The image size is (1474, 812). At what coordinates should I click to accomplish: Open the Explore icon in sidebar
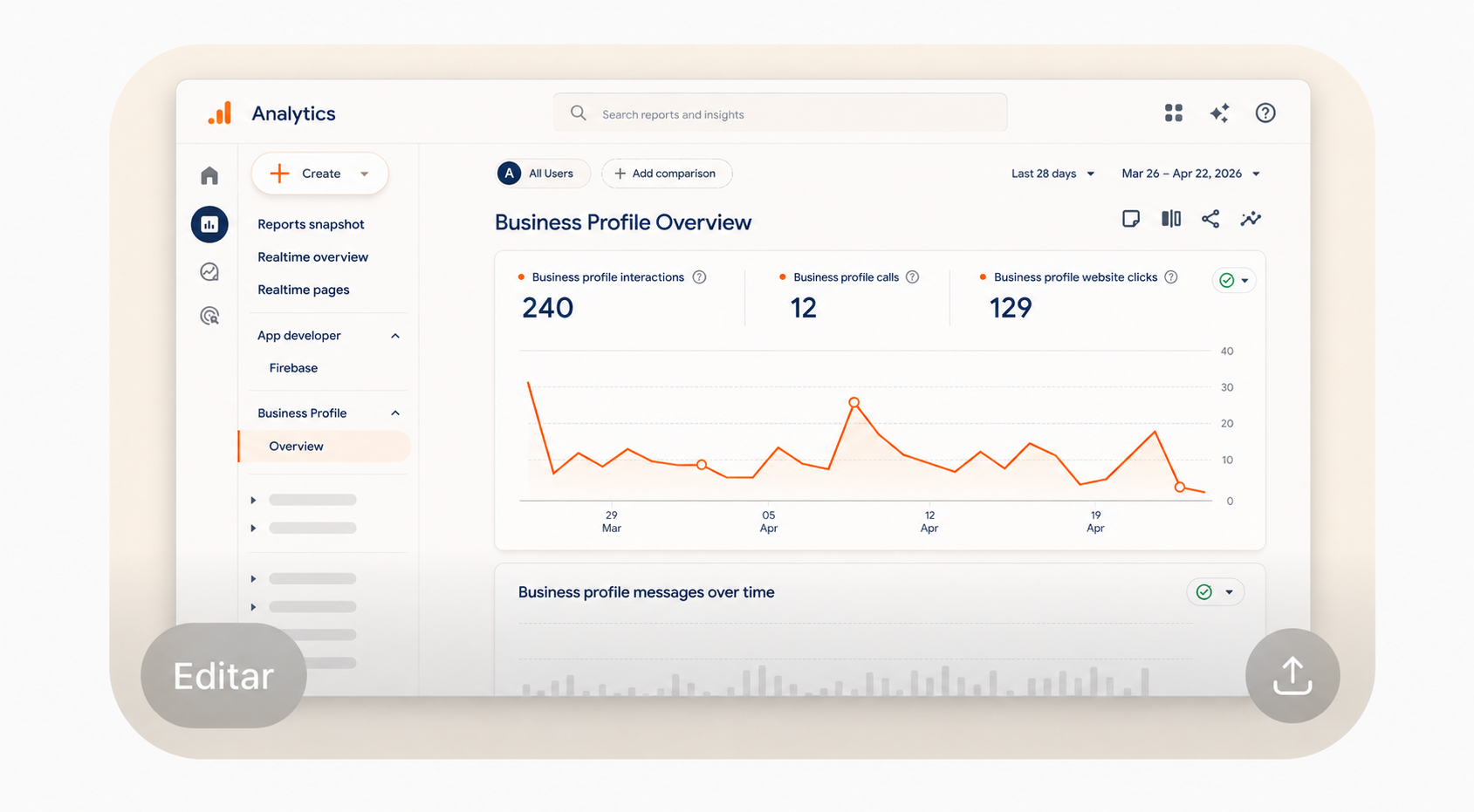[x=209, y=272]
